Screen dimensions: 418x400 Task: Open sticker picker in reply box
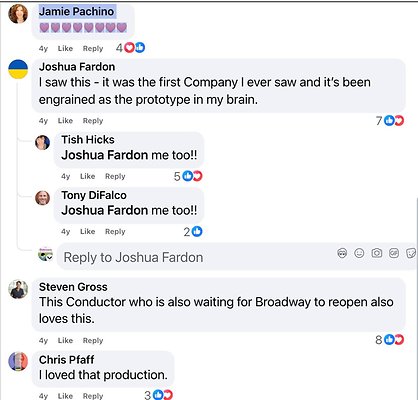411,253
